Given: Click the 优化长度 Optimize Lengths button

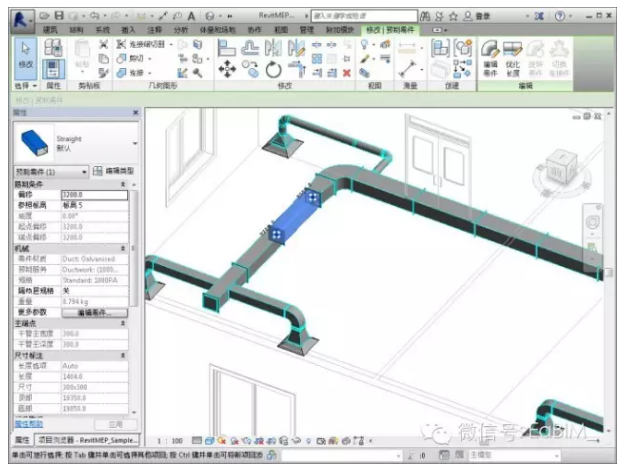Looking at the screenshot, I should 513,58.
